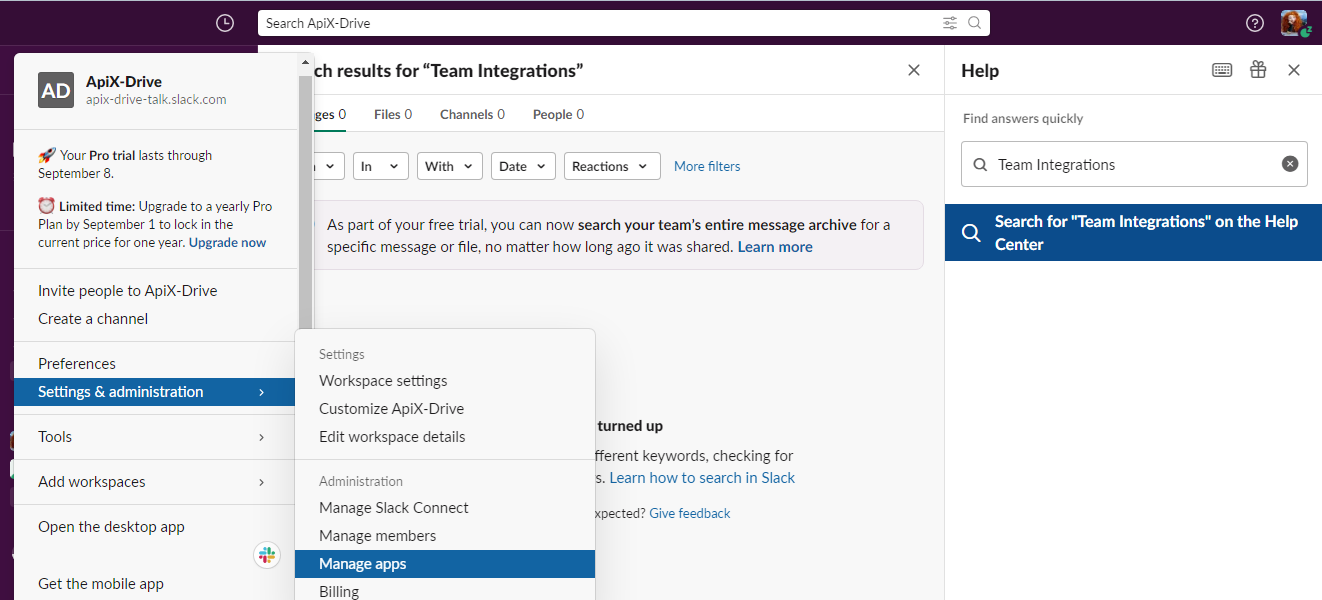1322x600 pixels.
Task: Open keyboard shortcuts icon in Help panel
Action: coord(1222,70)
